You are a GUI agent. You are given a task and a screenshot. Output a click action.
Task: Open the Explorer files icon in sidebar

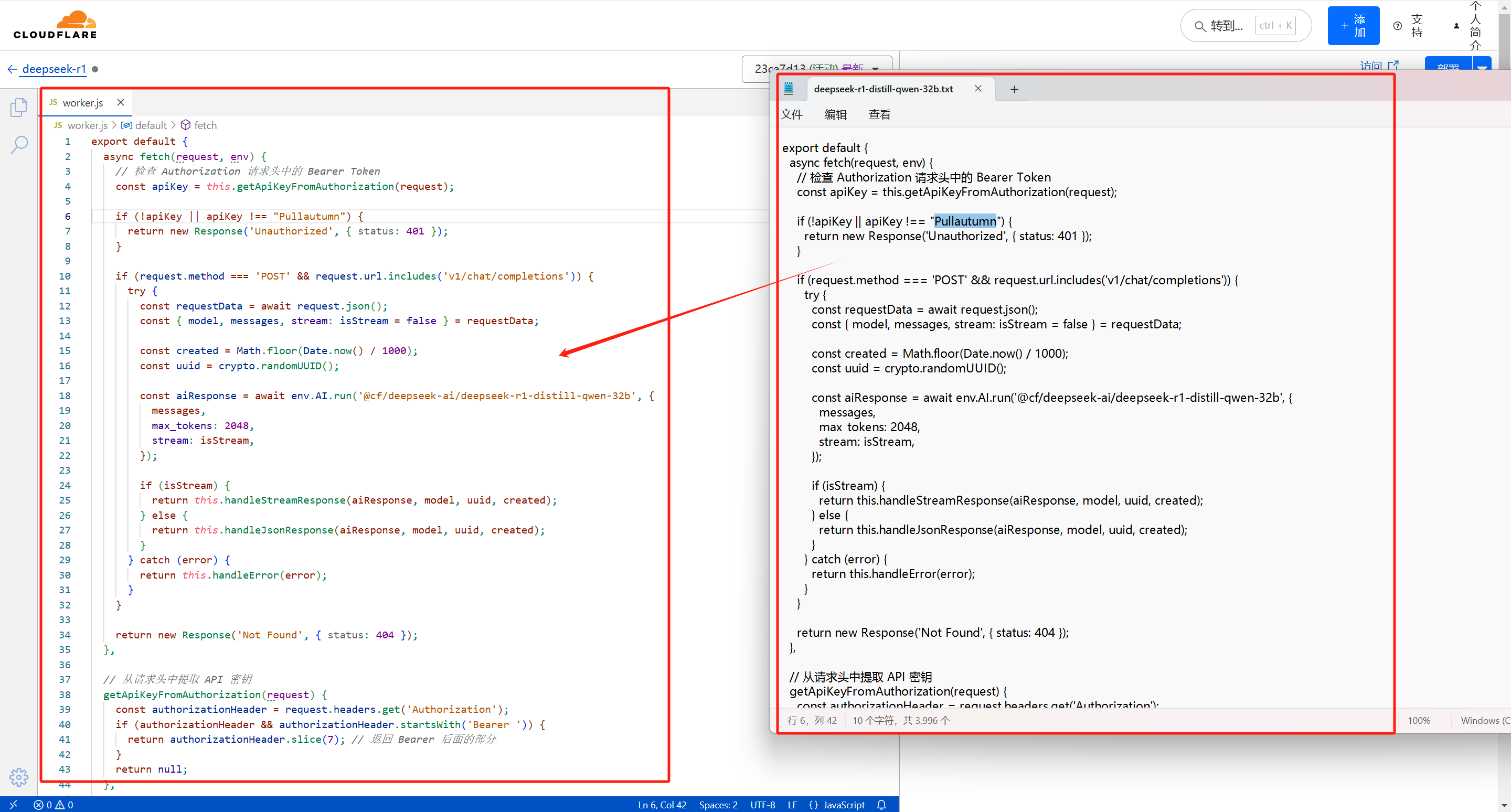tap(19, 108)
